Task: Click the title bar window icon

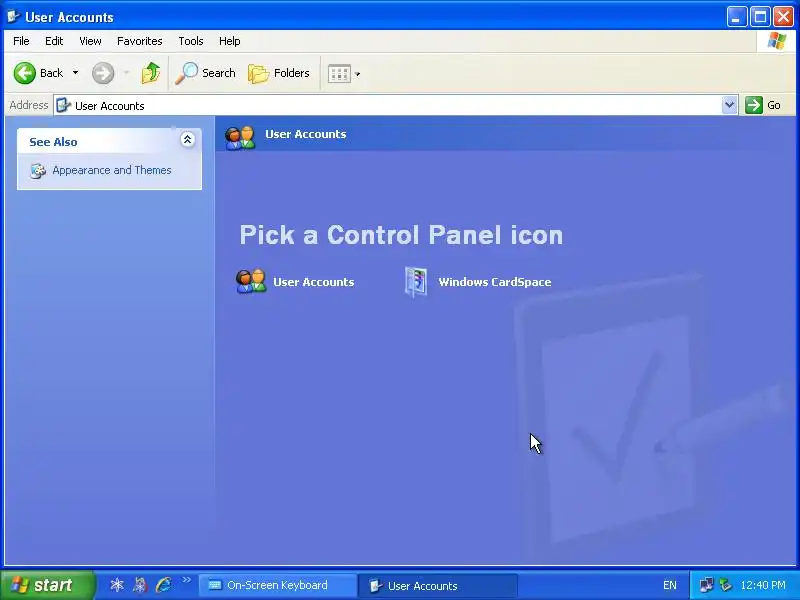Action: (13, 17)
